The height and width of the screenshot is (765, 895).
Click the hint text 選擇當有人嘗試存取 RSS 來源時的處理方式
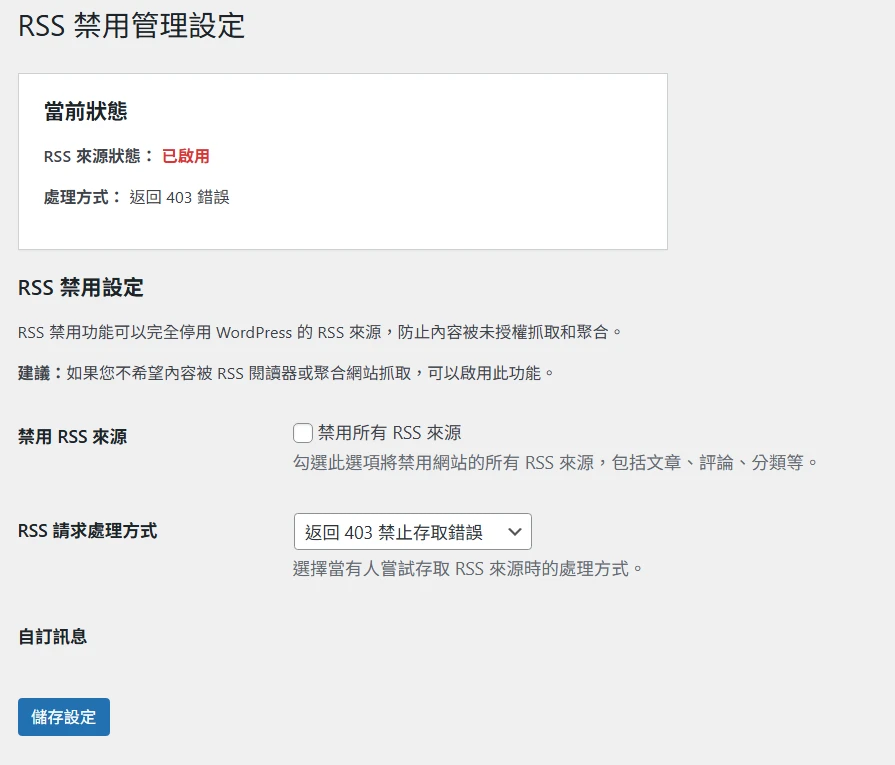[x=467, y=569]
